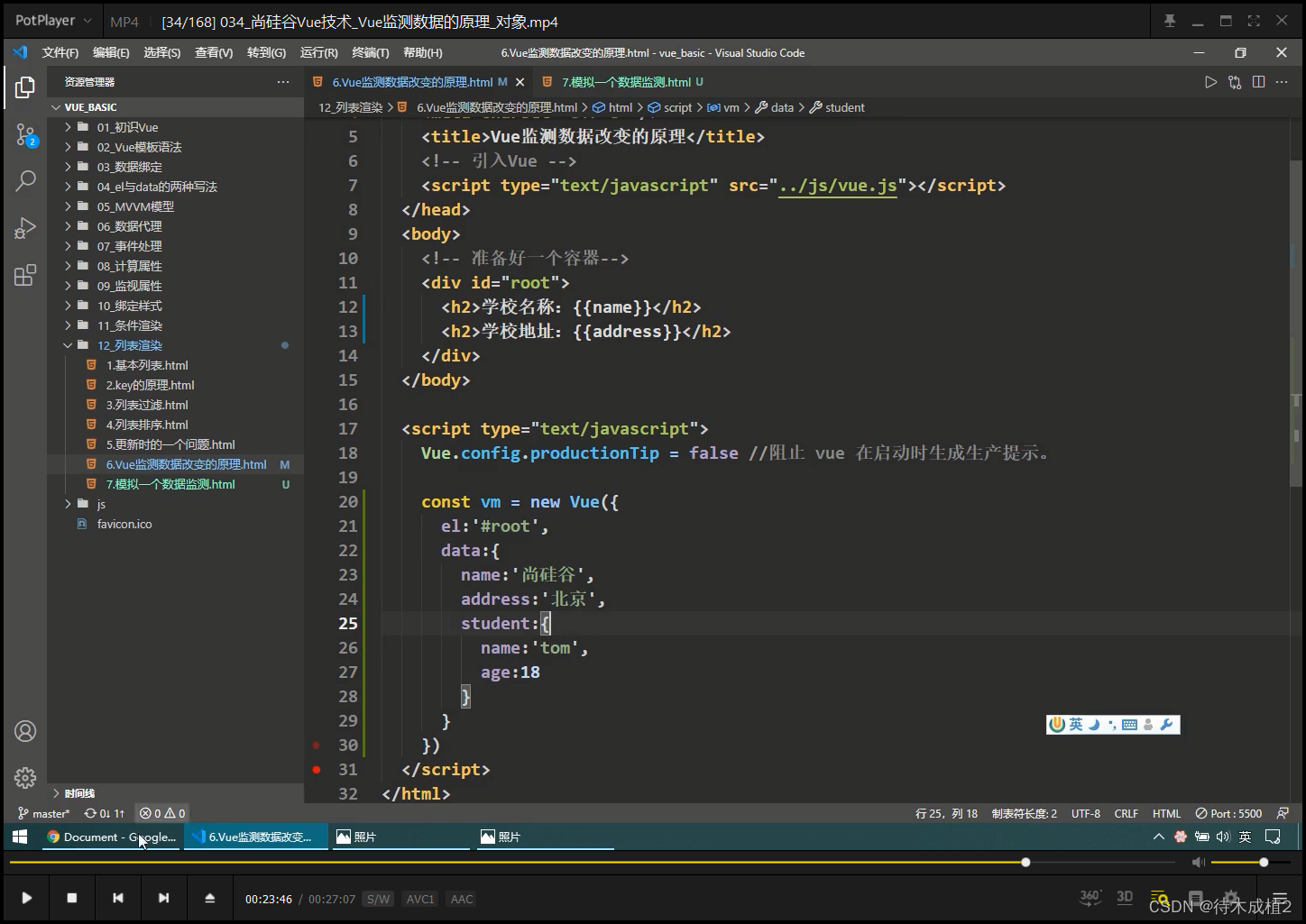Collapse the VUE_BASIC workspace section

(176, 107)
